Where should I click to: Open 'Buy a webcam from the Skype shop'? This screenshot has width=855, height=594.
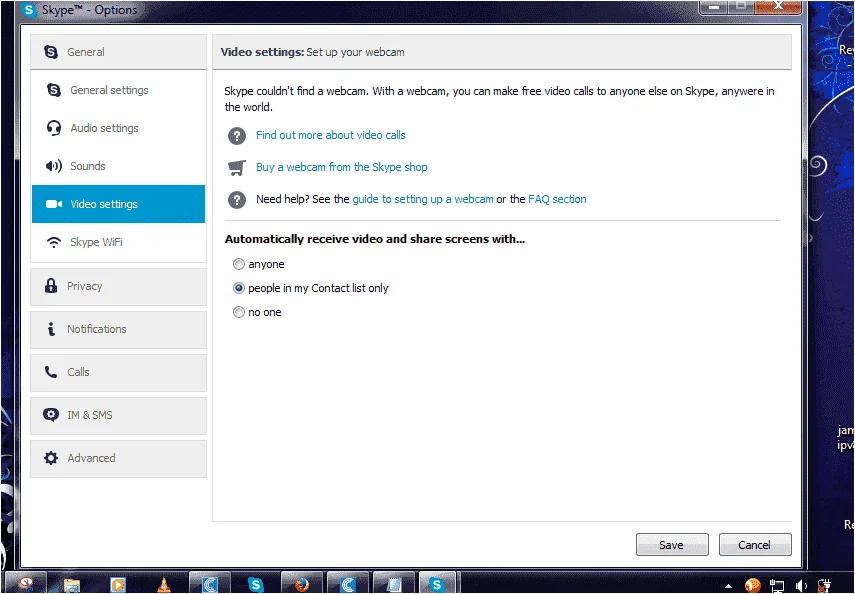341,167
